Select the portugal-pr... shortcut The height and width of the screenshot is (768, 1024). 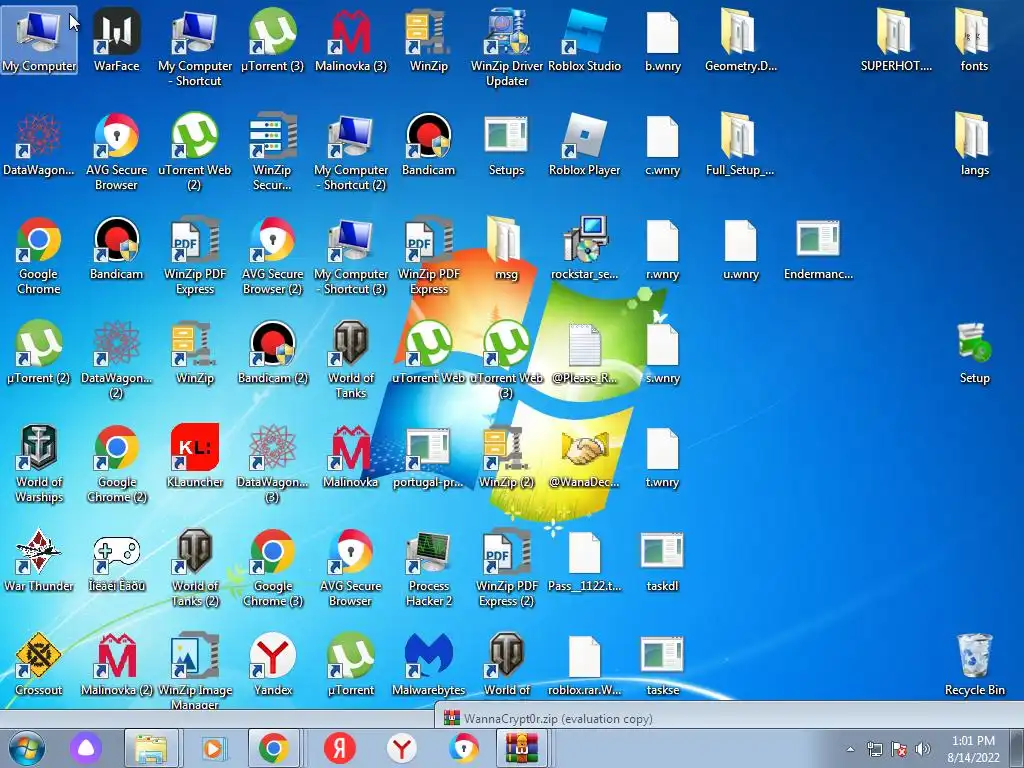428,456
